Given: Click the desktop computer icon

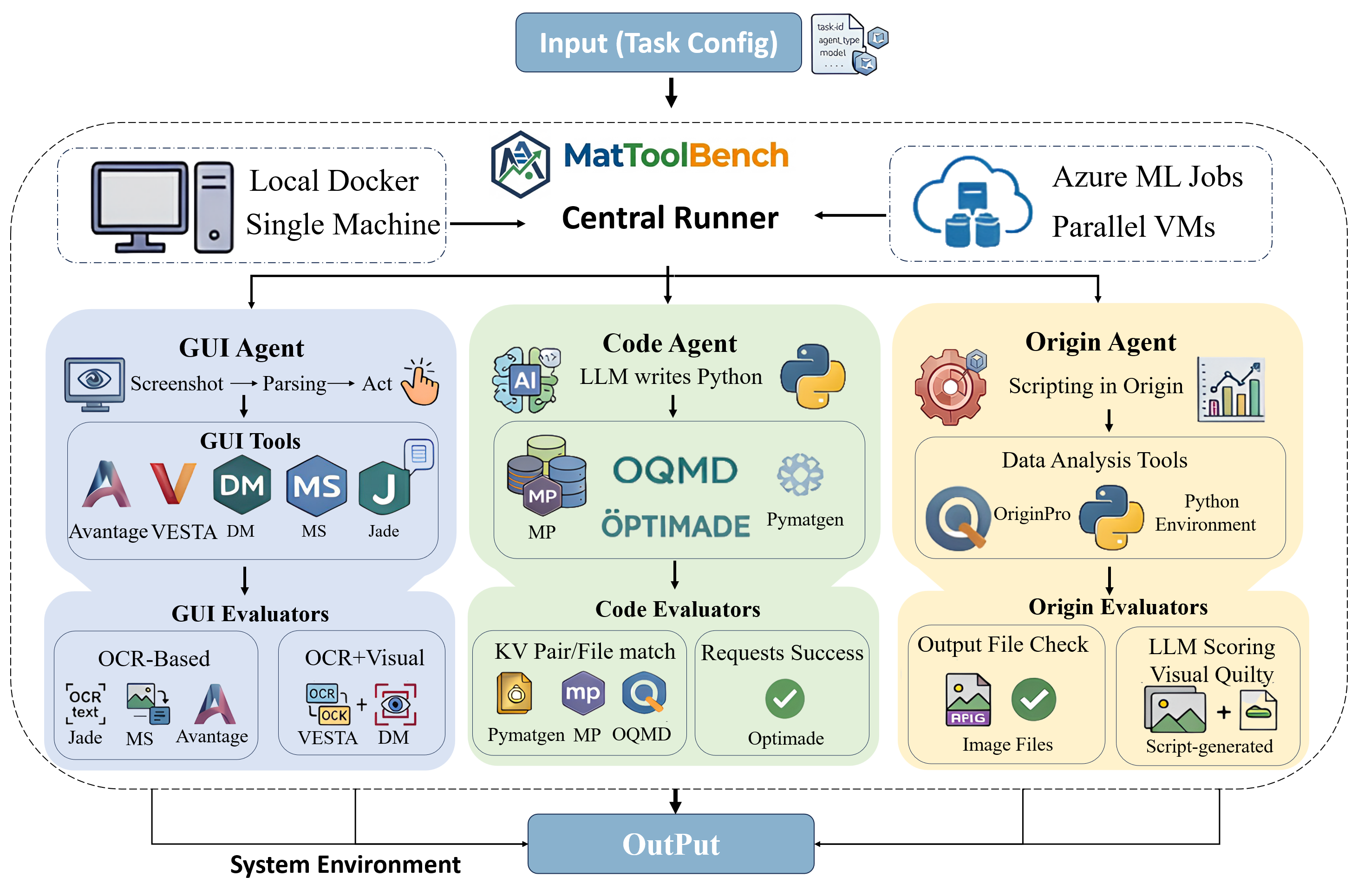Looking at the screenshot, I should pyautogui.click(x=163, y=207).
